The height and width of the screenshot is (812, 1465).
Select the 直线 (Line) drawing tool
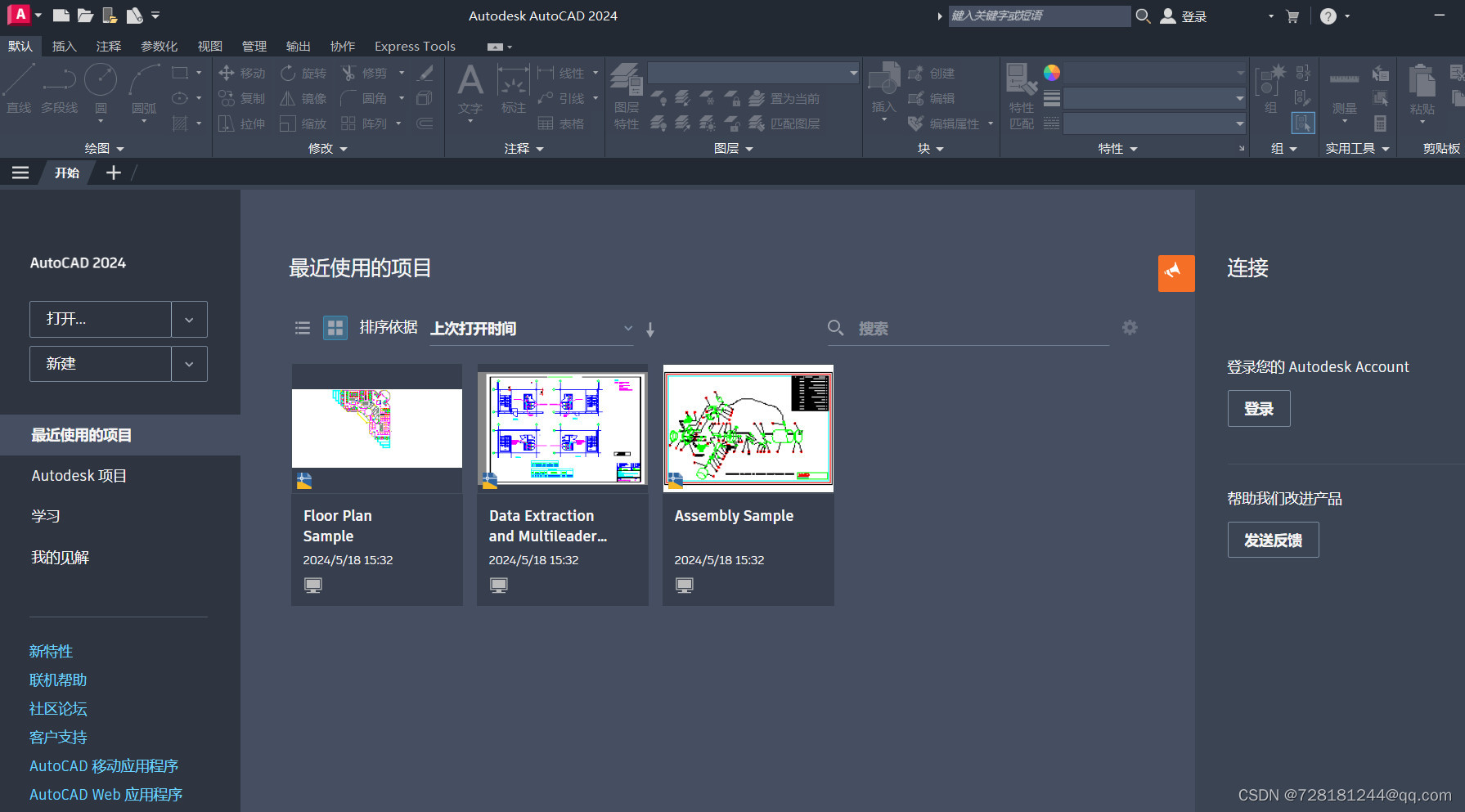click(x=19, y=88)
